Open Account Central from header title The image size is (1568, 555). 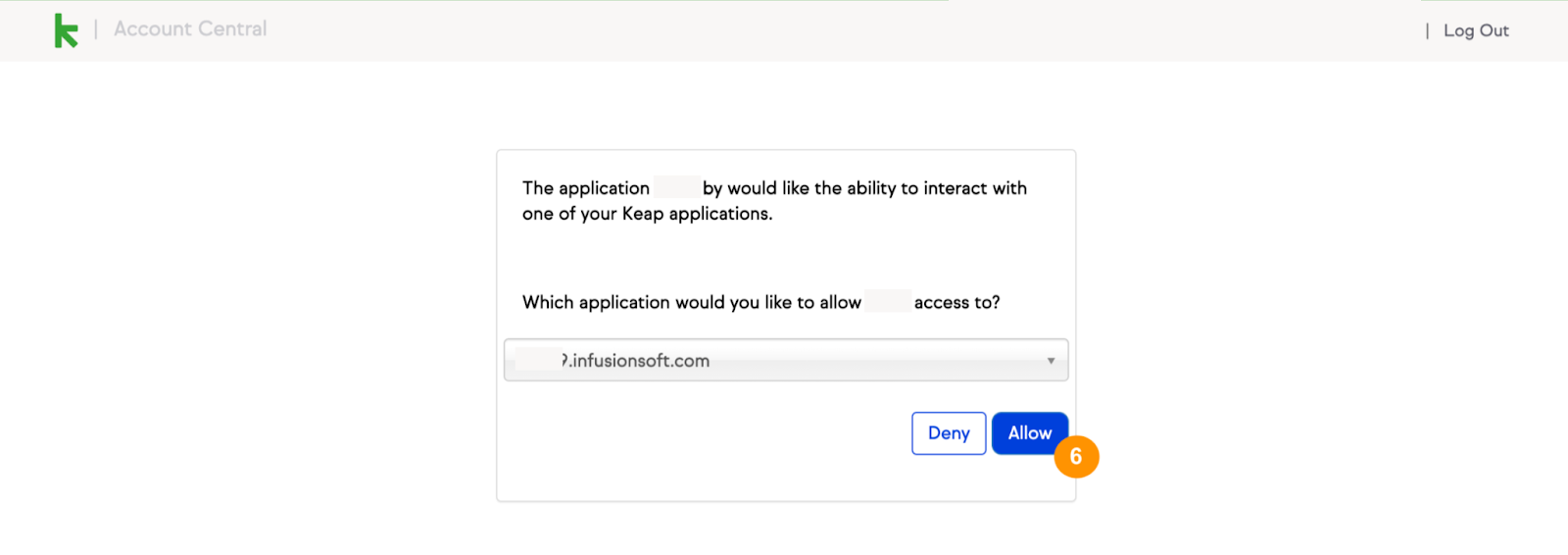pos(190,29)
